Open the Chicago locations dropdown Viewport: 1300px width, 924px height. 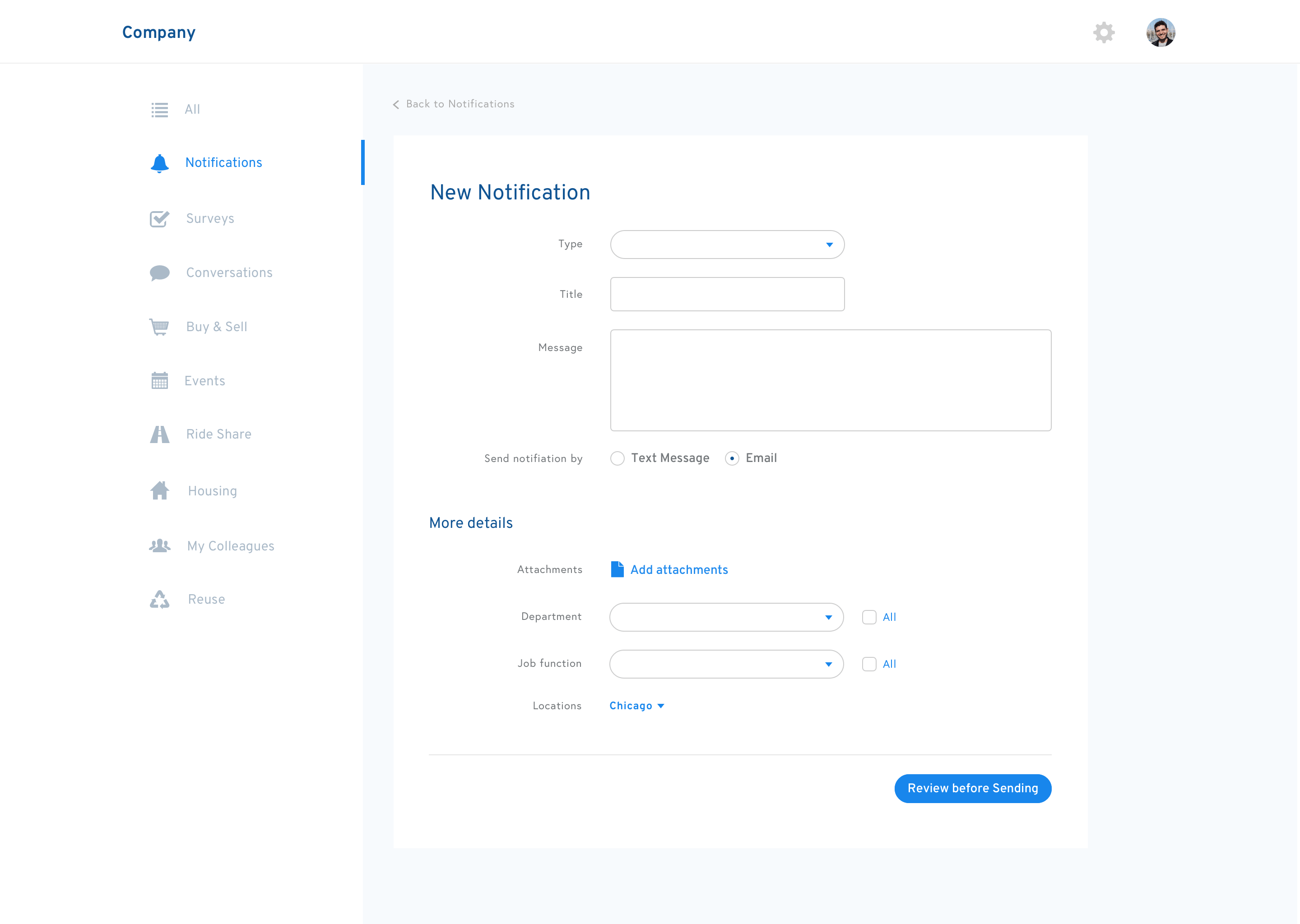pyautogui.click(x=636, y=706)
